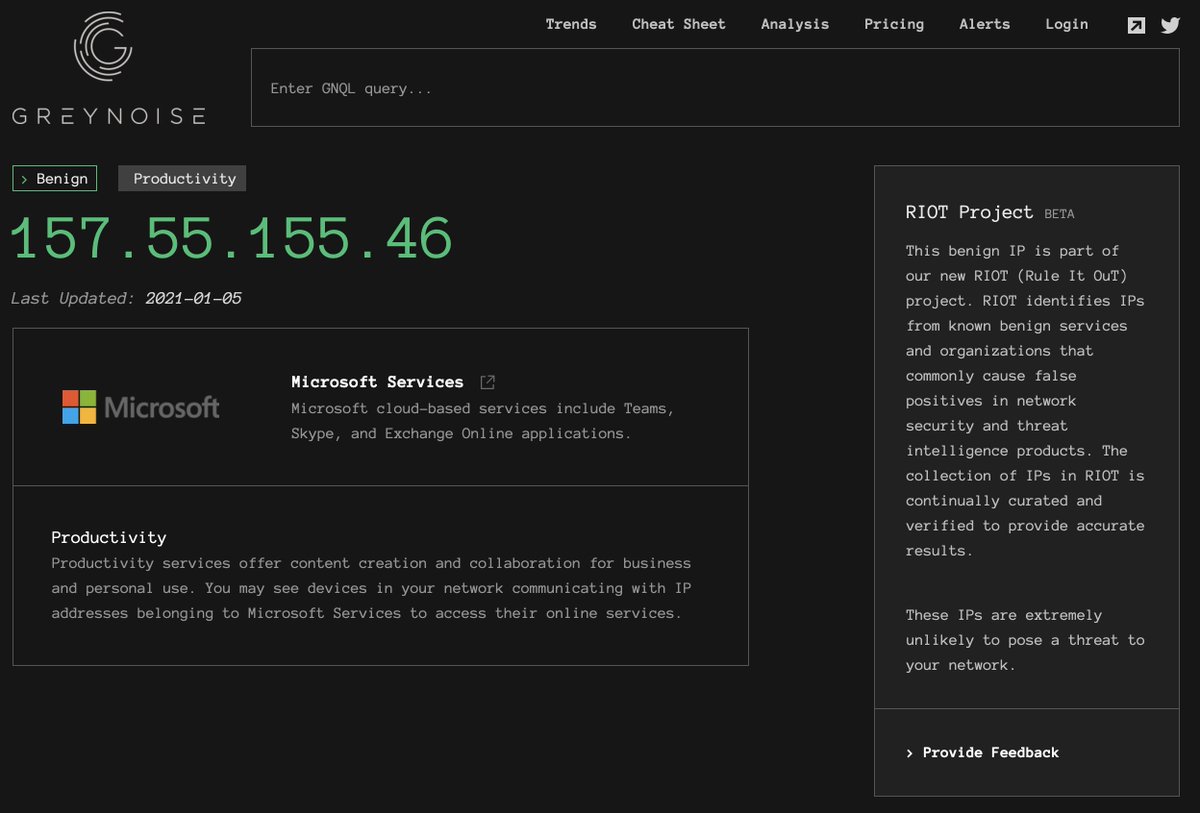The image size is (1200, 813).
Task: Click the GNQL query input field
Action: (715, 87)
